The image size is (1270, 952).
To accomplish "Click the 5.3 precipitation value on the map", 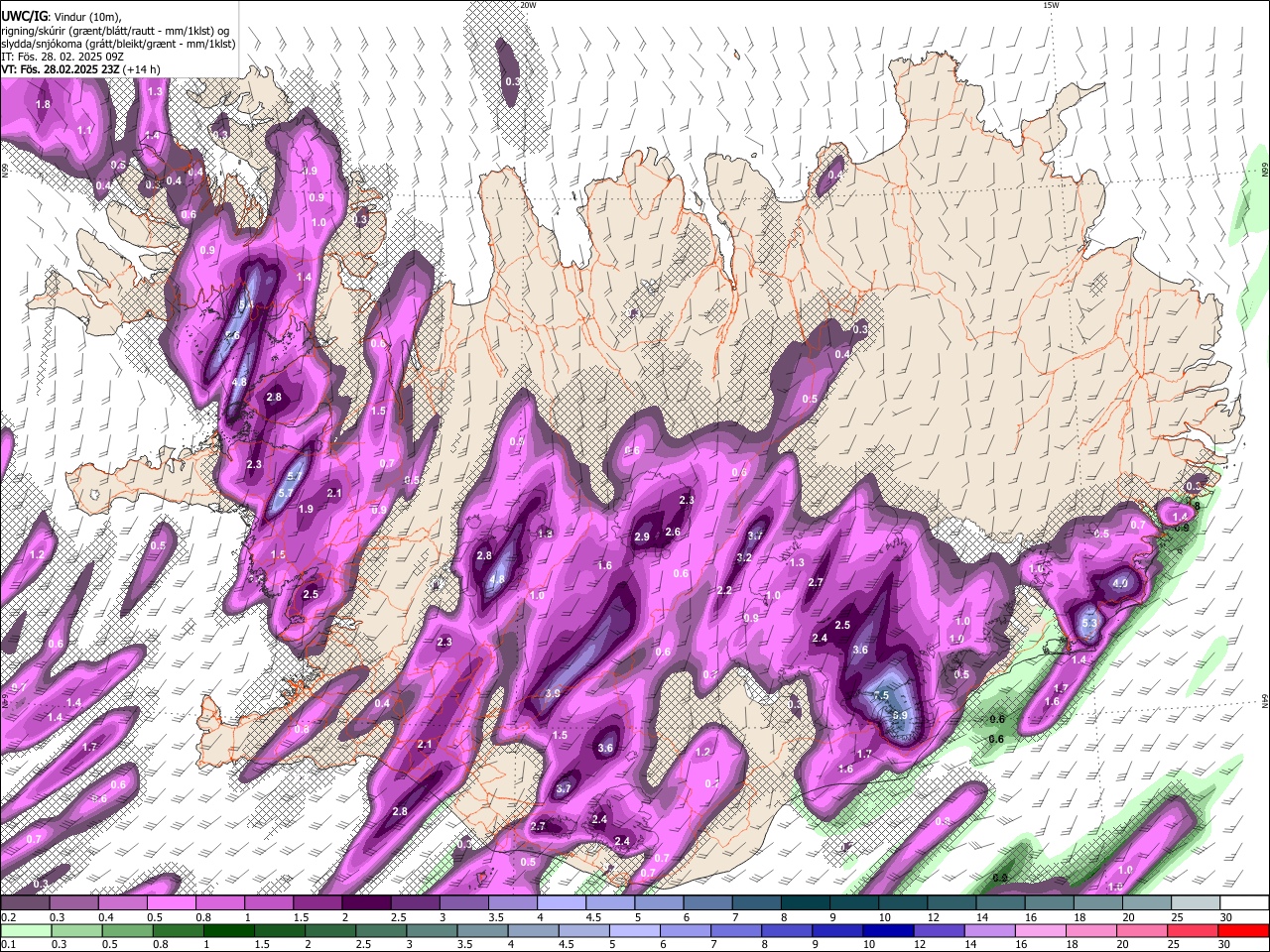I will (x=1089, y=623).
